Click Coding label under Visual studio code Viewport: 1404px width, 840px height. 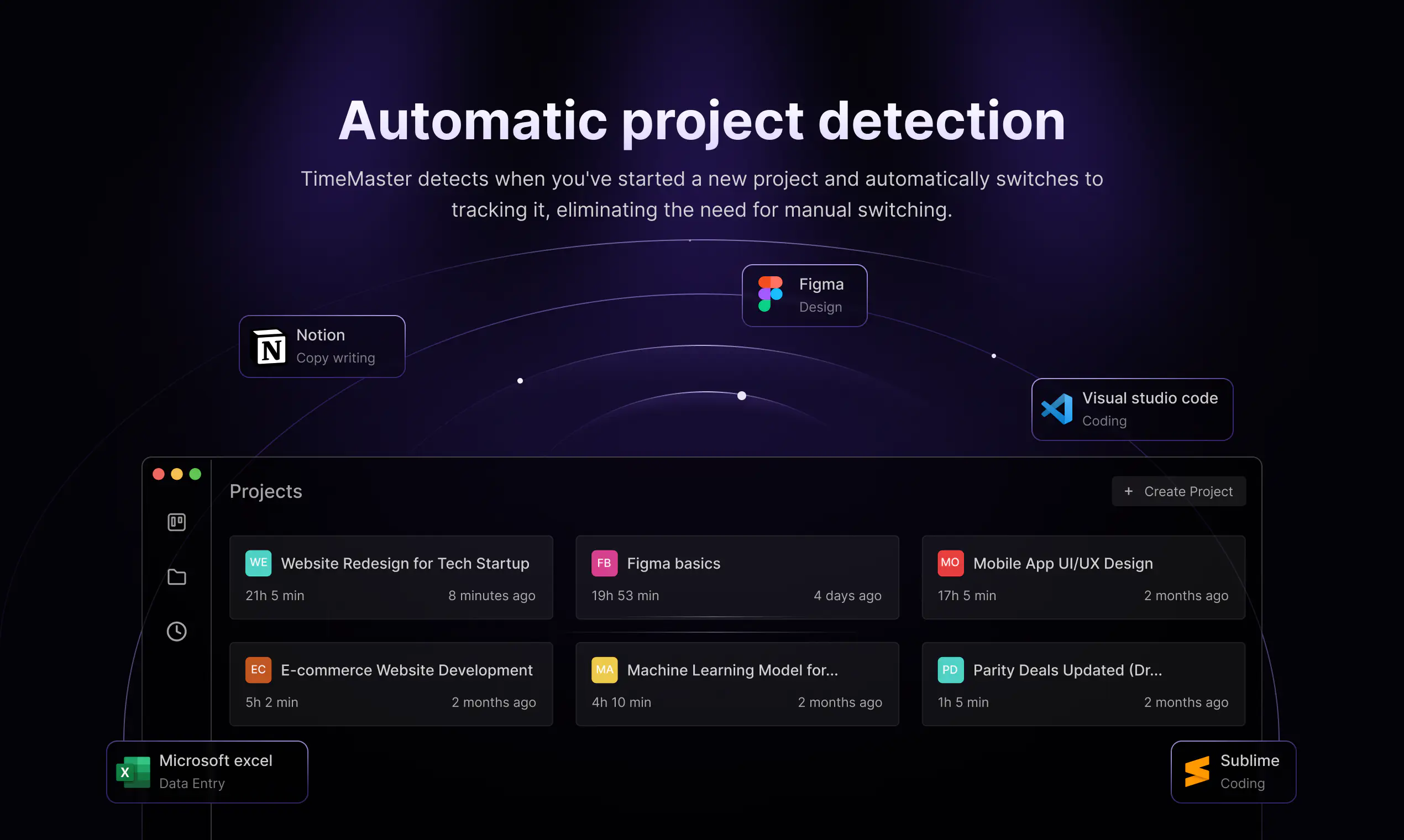pos(1104,421)
